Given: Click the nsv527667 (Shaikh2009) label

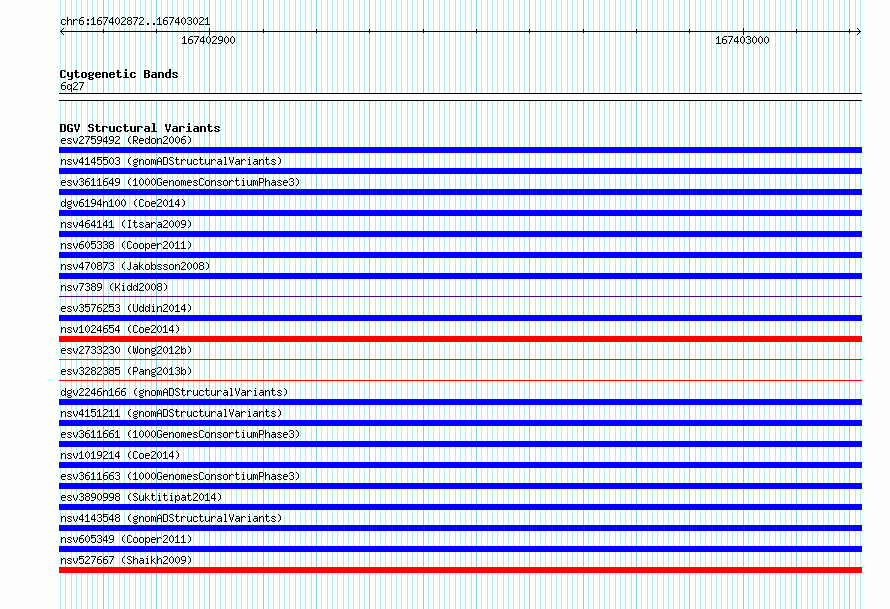Looking at the screenshot, I should click(126, 560).
